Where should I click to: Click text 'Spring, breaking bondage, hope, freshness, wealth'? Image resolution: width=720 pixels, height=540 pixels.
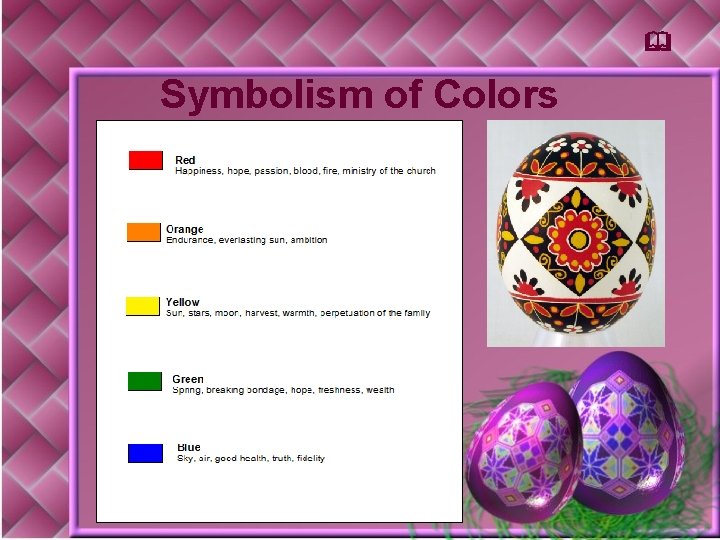click(283, 390)
